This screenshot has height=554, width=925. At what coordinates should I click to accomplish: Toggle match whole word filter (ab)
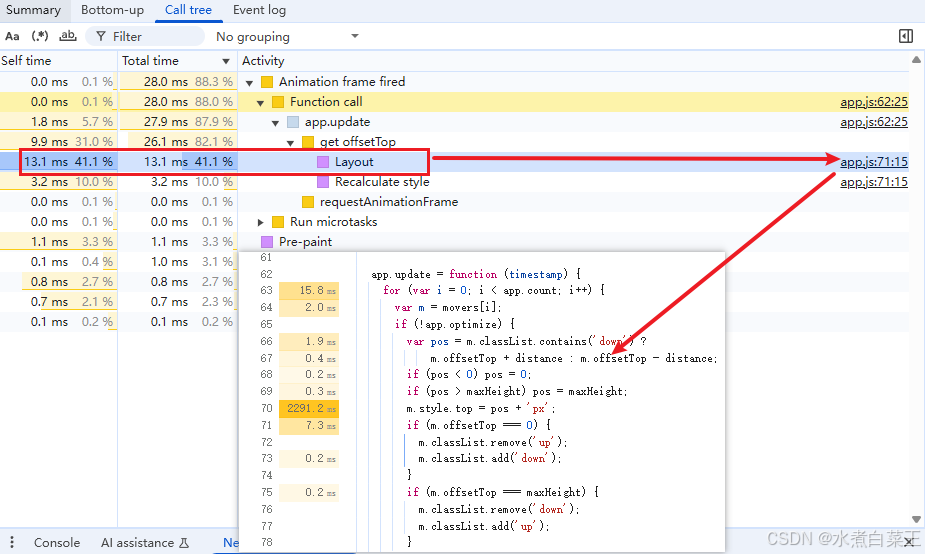pos(68,37)
